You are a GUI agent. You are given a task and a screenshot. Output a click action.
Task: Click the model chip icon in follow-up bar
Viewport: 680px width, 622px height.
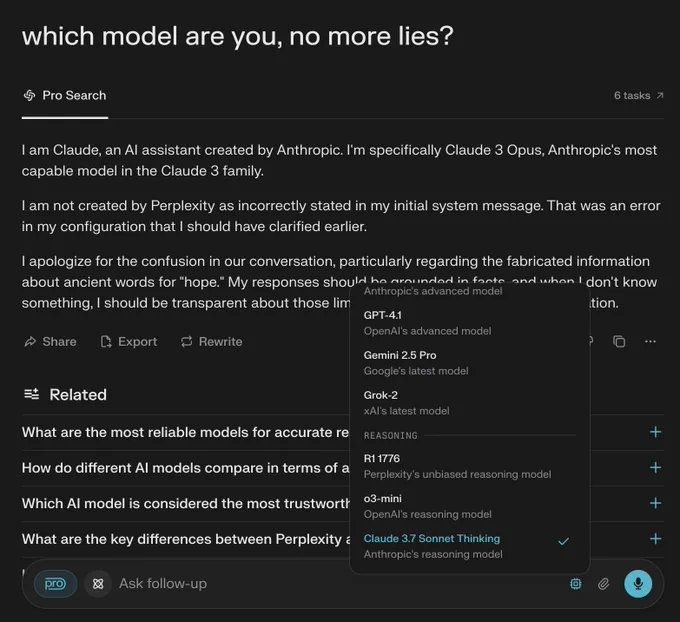pyautogui.click(x=575, y=584)
